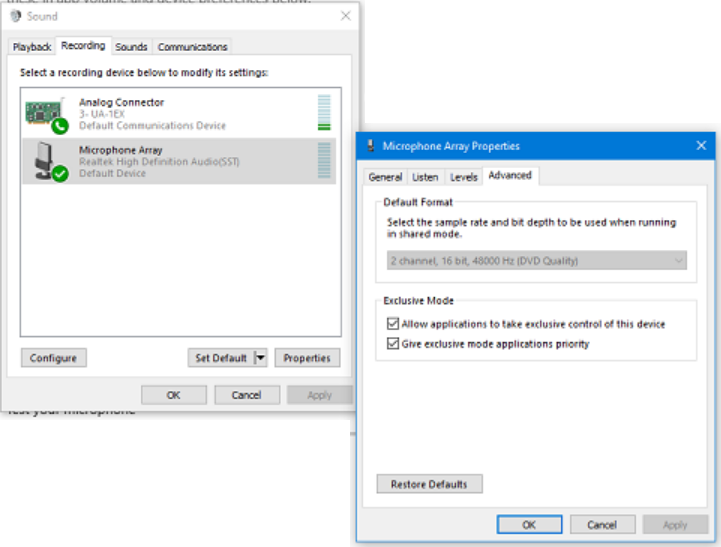Viewport: 721px width, 547px height.
Task: Select the Microphone Array device name
Action: pyautogui.click(x=120, y=150)
